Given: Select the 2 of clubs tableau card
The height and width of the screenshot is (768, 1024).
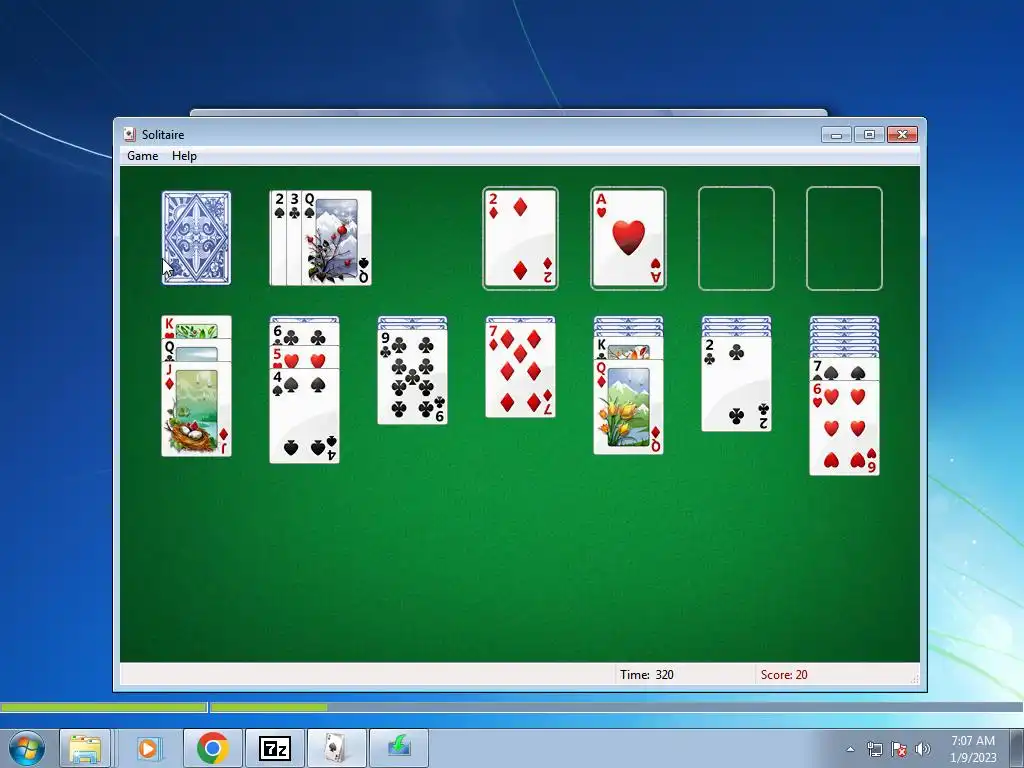Looking at the screenshot, I should click(736, 384).
